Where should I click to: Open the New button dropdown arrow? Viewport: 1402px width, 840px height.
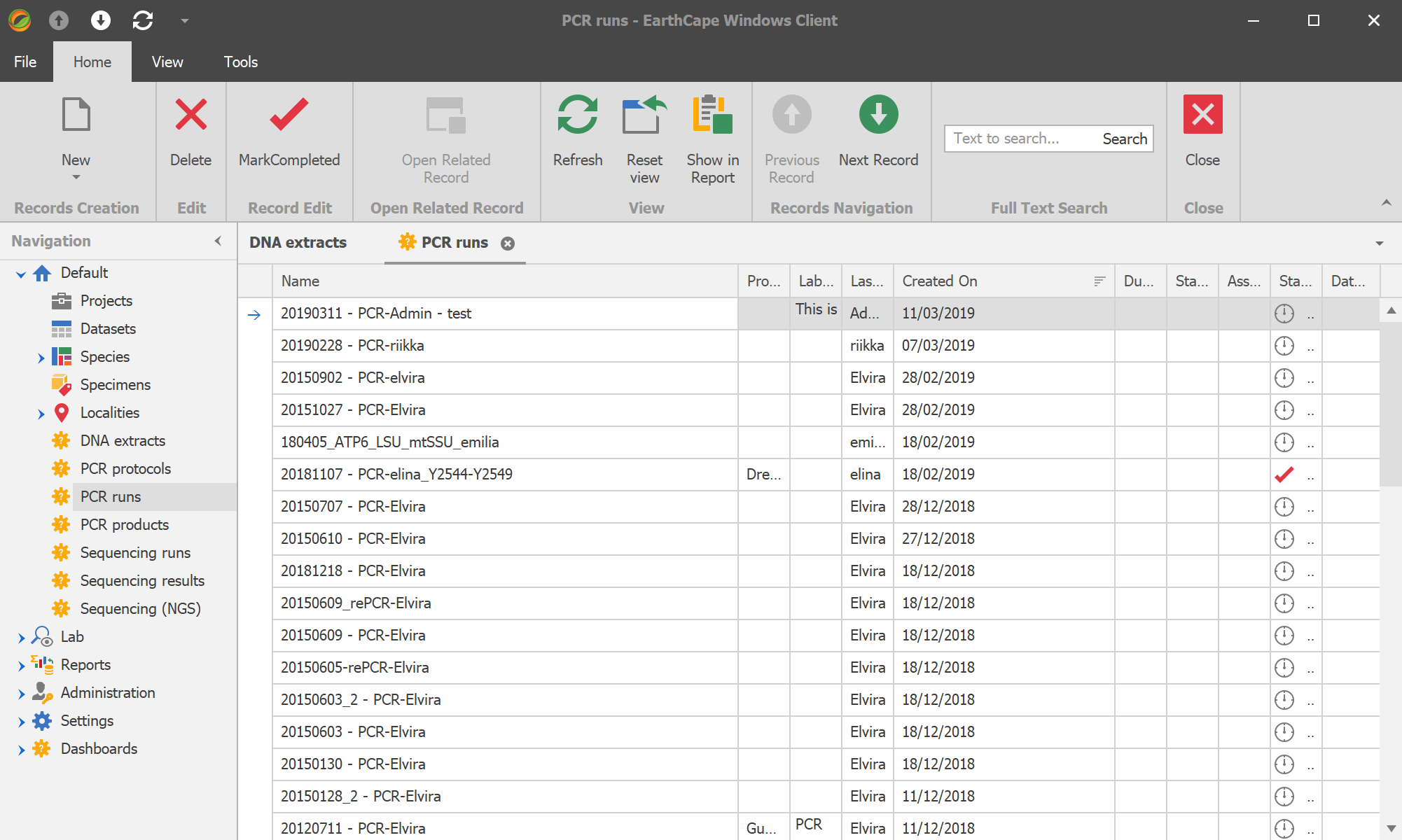point(76,177)
